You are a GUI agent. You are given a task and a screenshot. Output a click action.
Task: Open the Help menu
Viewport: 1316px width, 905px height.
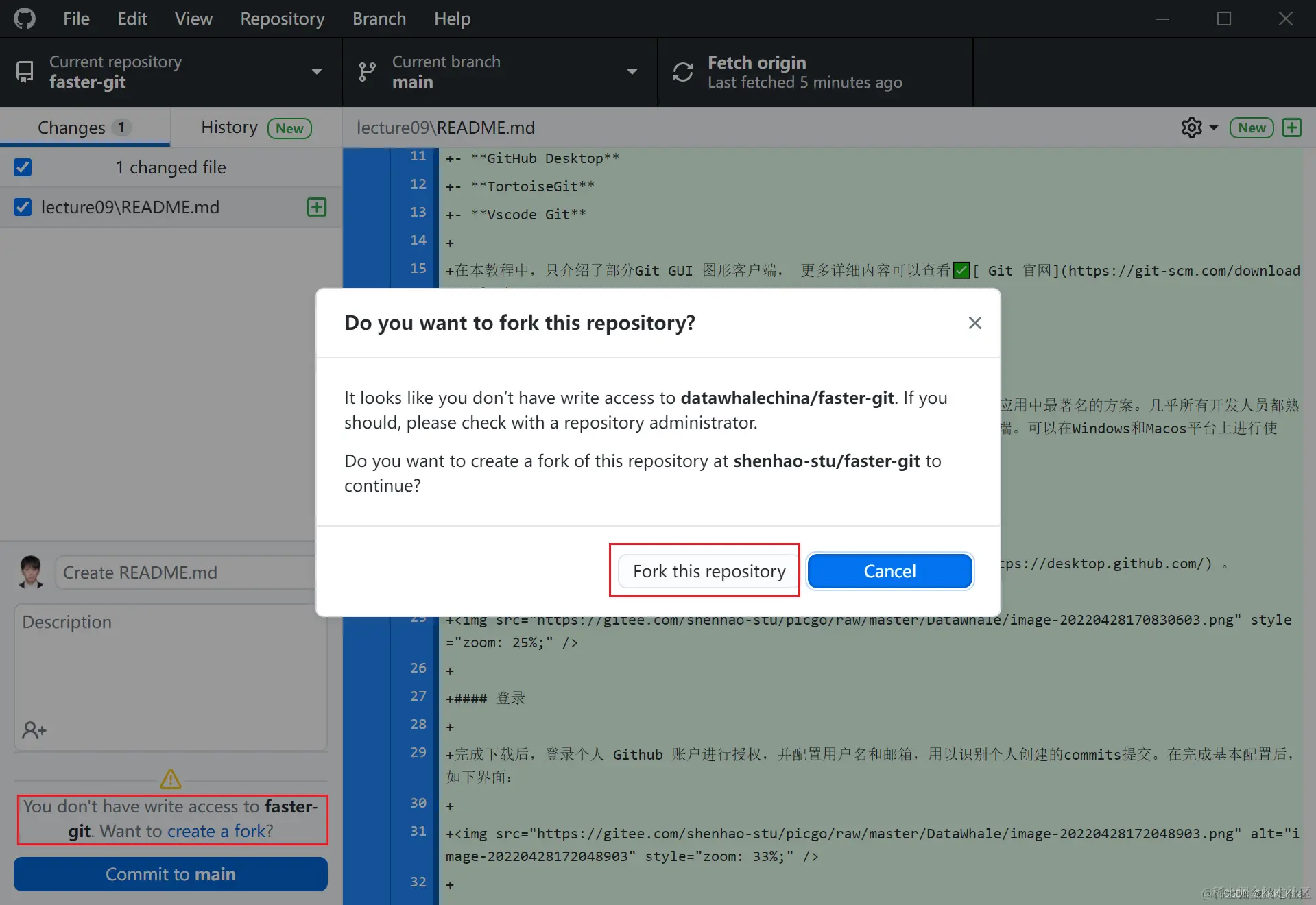(x=453, y=19)
